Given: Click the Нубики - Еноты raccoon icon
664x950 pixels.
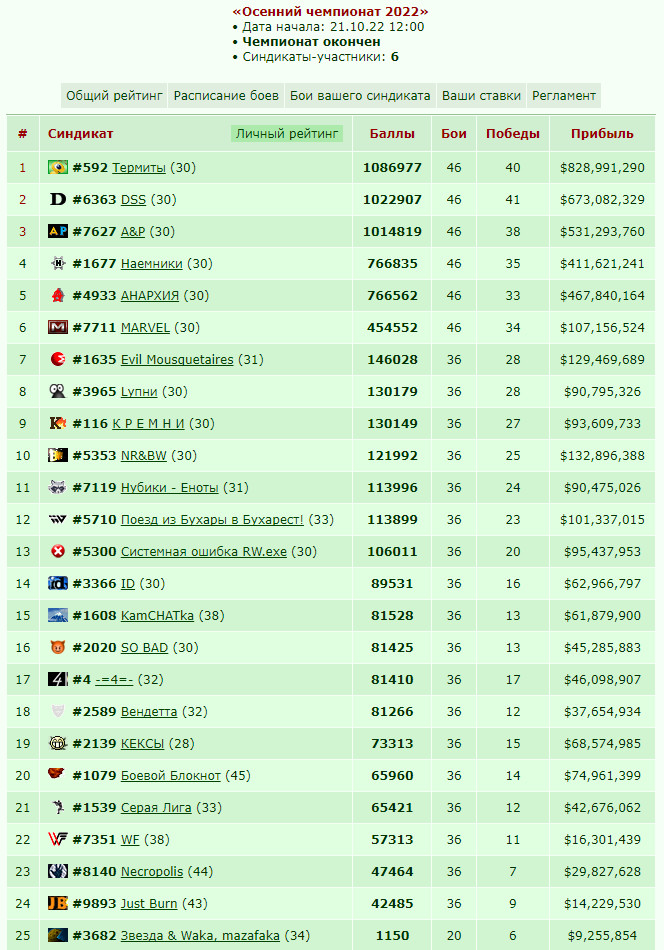Looking at the screenshot, I should click(58, 487).
